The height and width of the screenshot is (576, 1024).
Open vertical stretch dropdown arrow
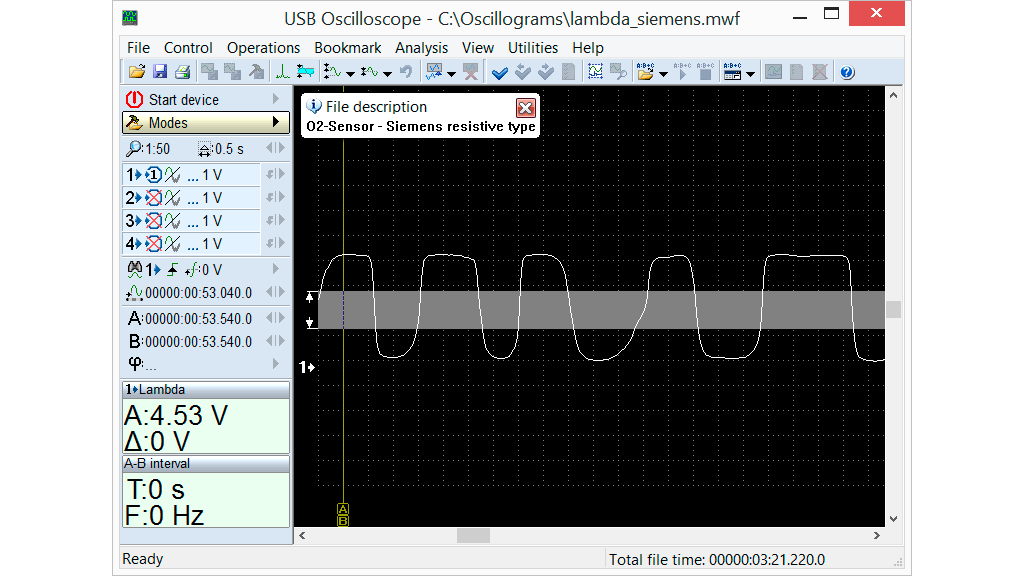(x=350, y=74)
